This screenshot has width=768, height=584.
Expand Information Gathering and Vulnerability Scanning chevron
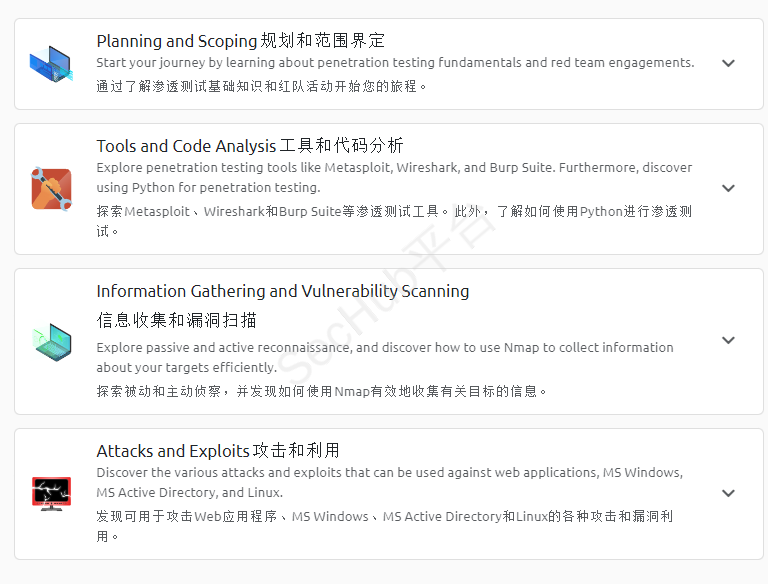(728, 340)
